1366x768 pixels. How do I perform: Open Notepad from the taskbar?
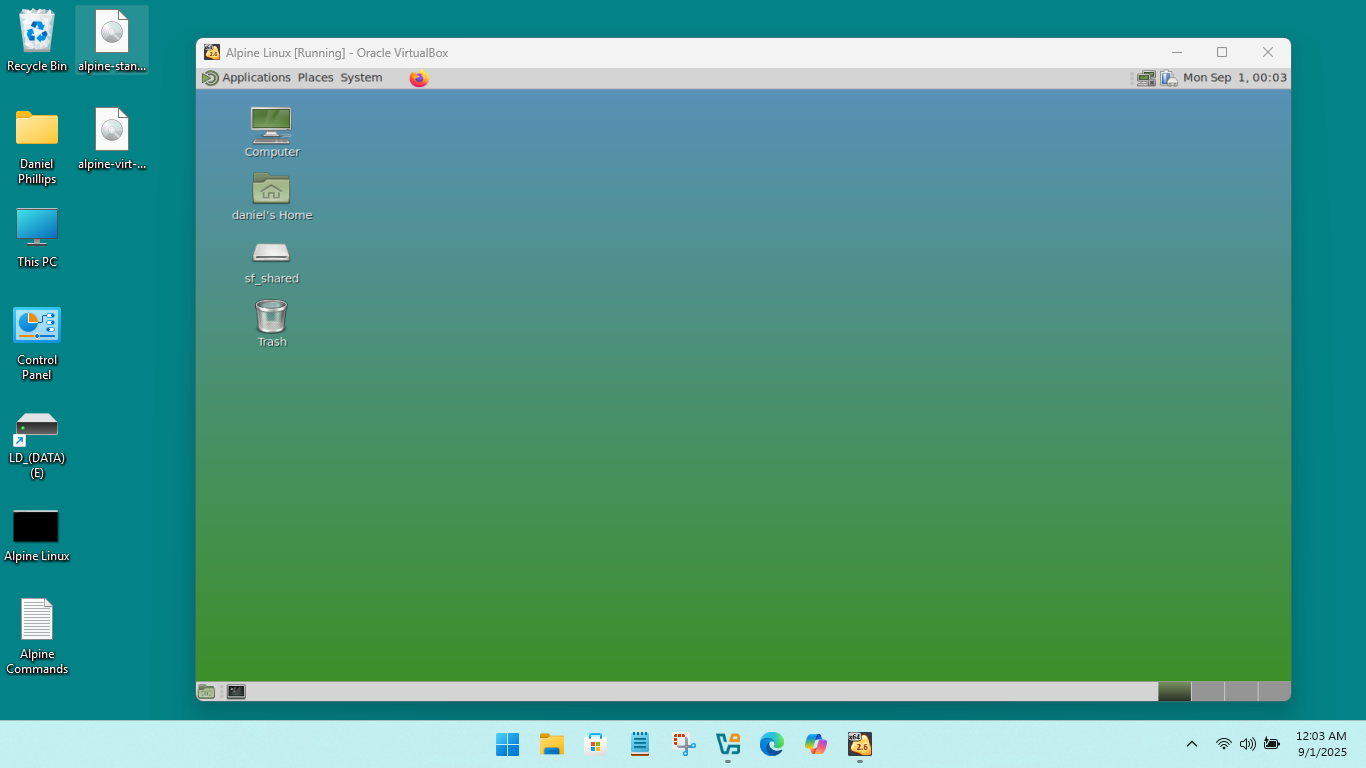(x=640, y=744)
